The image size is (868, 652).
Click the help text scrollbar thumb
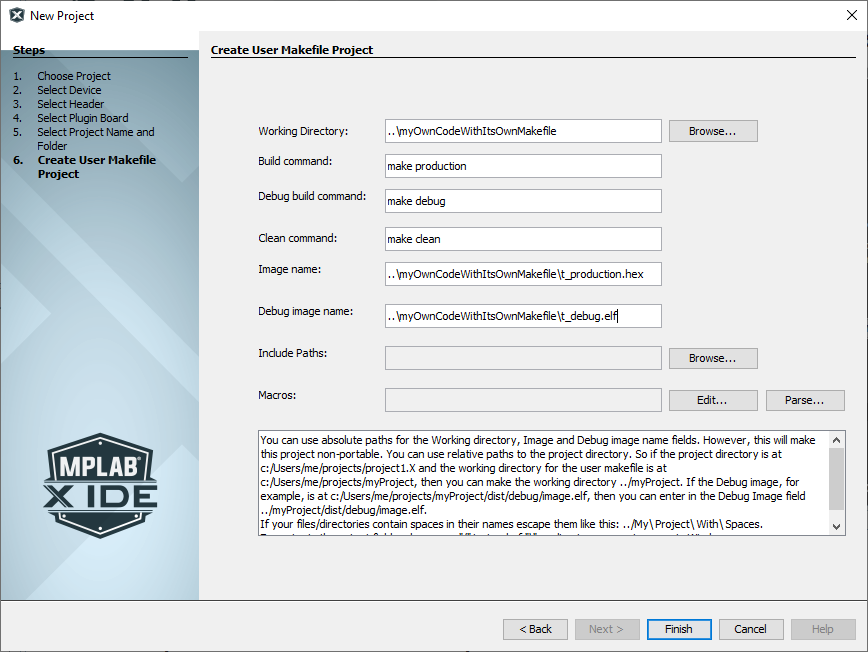coord(837,478)
